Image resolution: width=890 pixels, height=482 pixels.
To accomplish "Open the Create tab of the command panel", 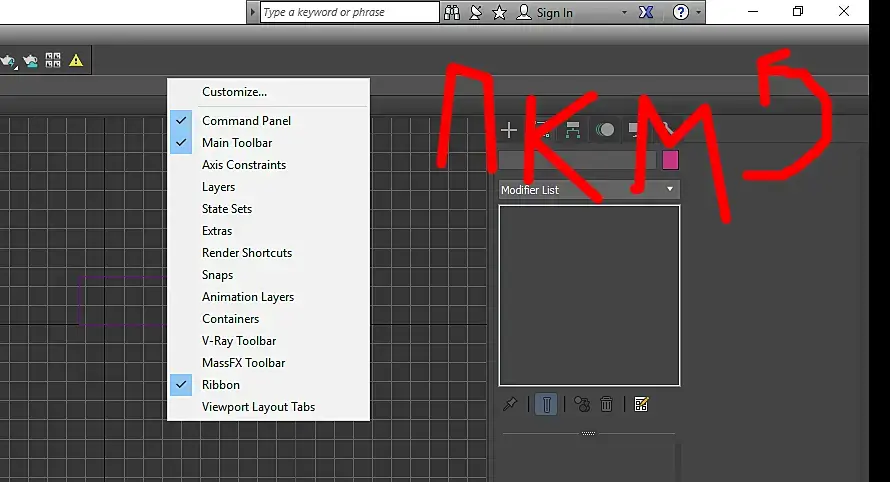I will coord(509,130).
